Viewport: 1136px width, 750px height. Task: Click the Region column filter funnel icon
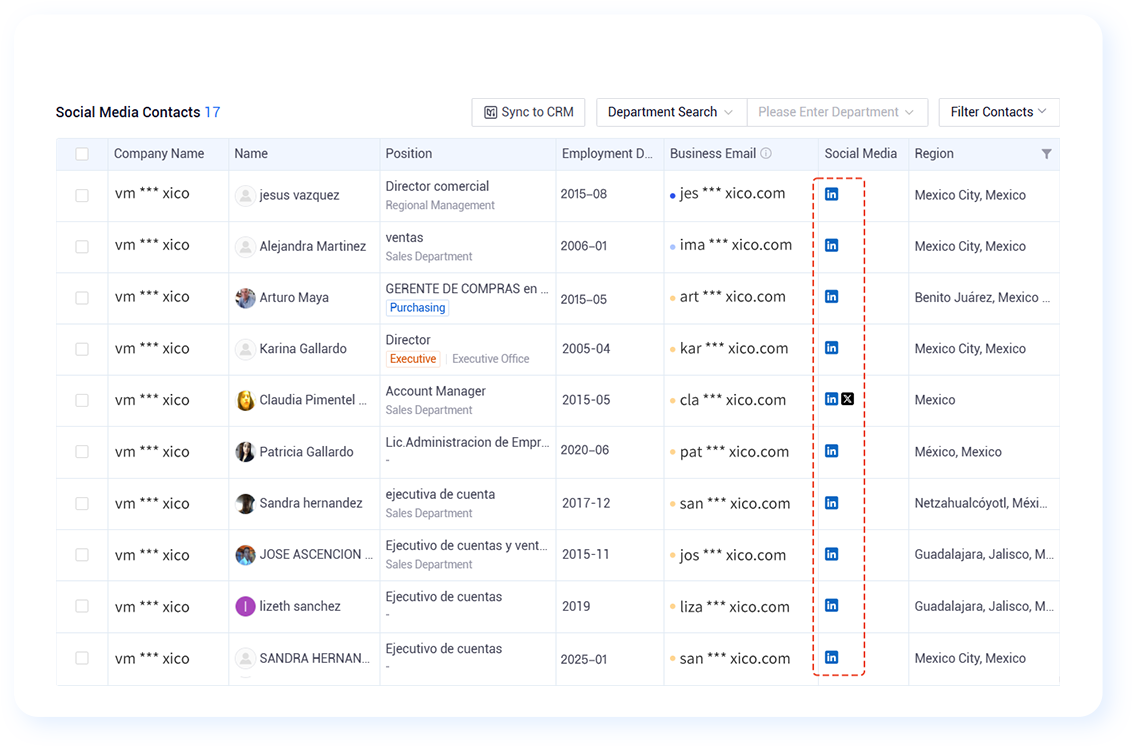click(x=1046, y=154)
